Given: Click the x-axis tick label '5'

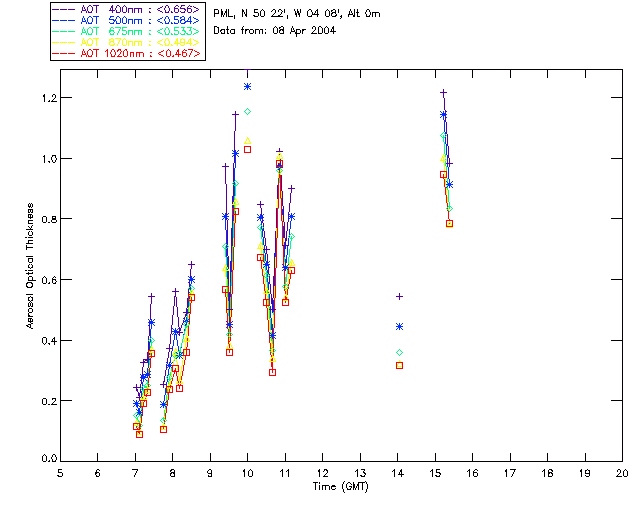Looking at the screenshot, I should 60,473.
